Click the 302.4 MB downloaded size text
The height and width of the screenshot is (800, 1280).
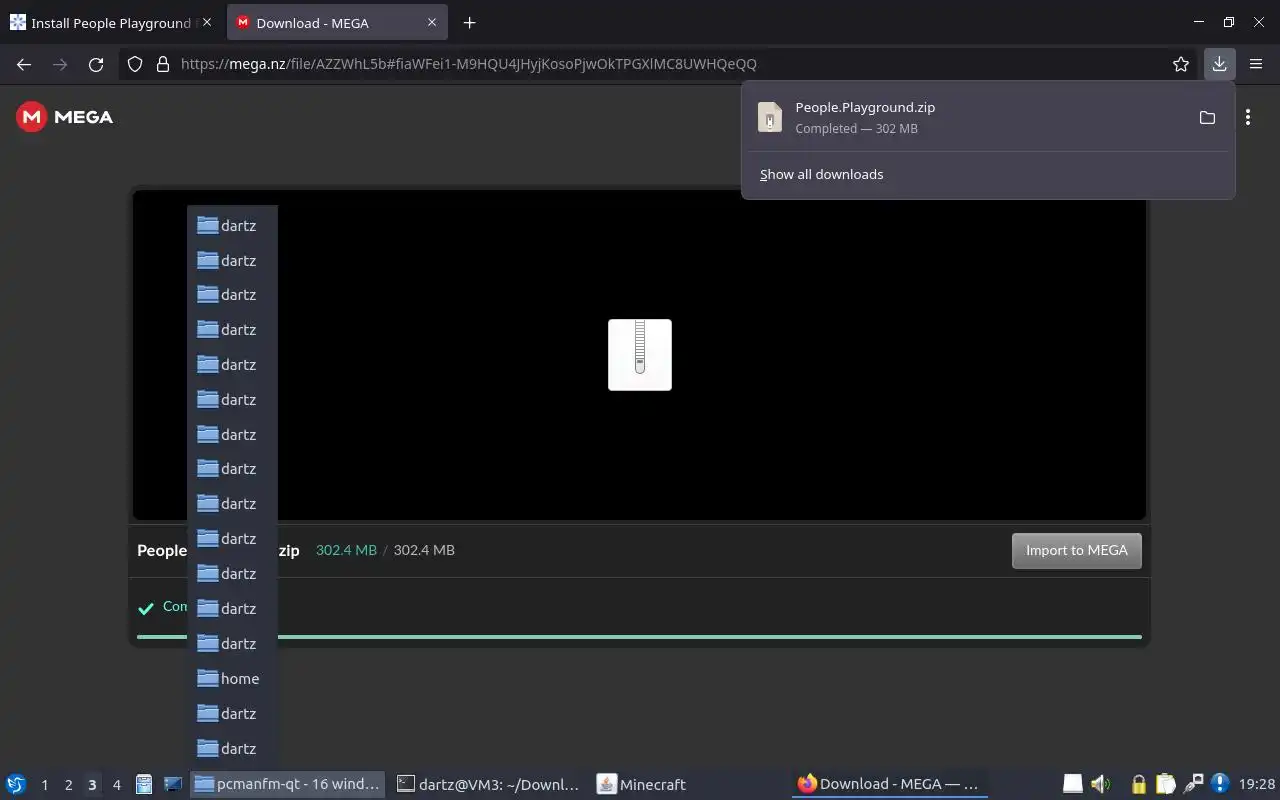click(x=346, y=550)
